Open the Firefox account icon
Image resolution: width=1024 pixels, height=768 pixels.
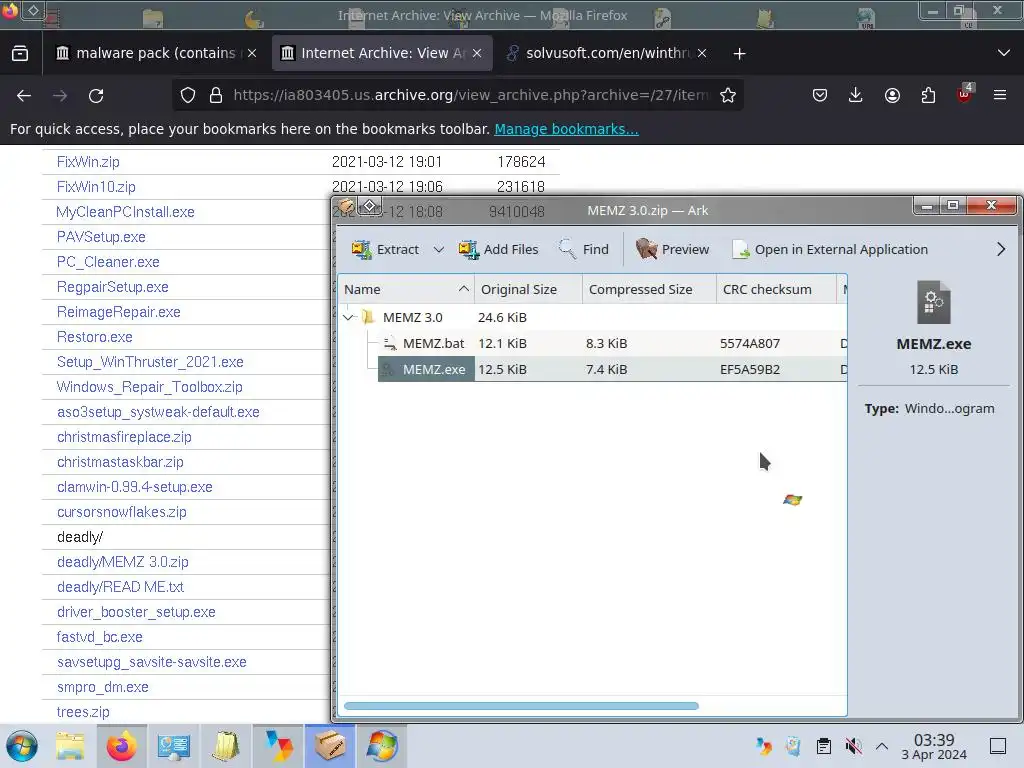892,95
